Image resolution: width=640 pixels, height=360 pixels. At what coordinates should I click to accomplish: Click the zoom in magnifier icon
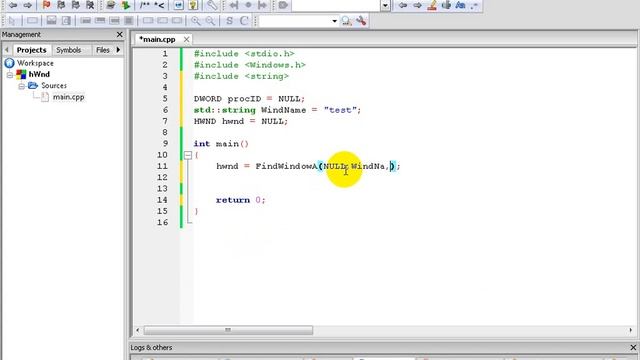196,20
